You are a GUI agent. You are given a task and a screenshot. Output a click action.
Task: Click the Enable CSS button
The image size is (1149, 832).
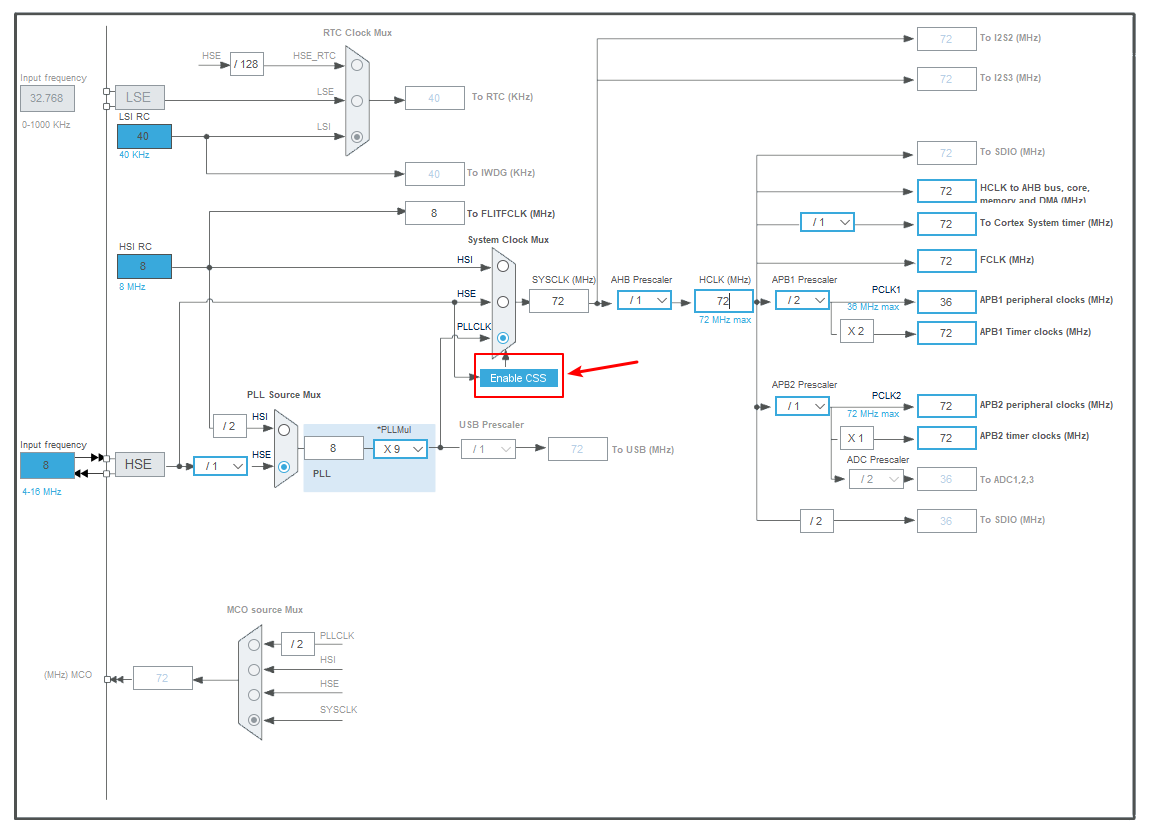pyautogui.click(x=518, y=378)
